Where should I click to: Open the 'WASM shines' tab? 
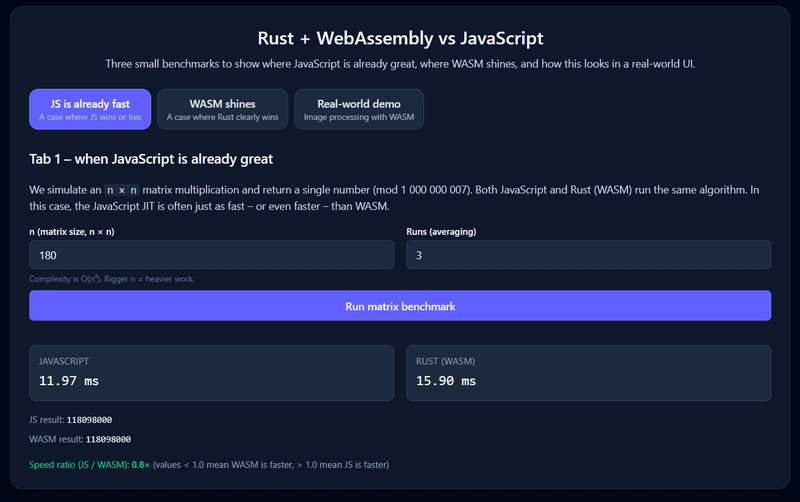[222, 109]
